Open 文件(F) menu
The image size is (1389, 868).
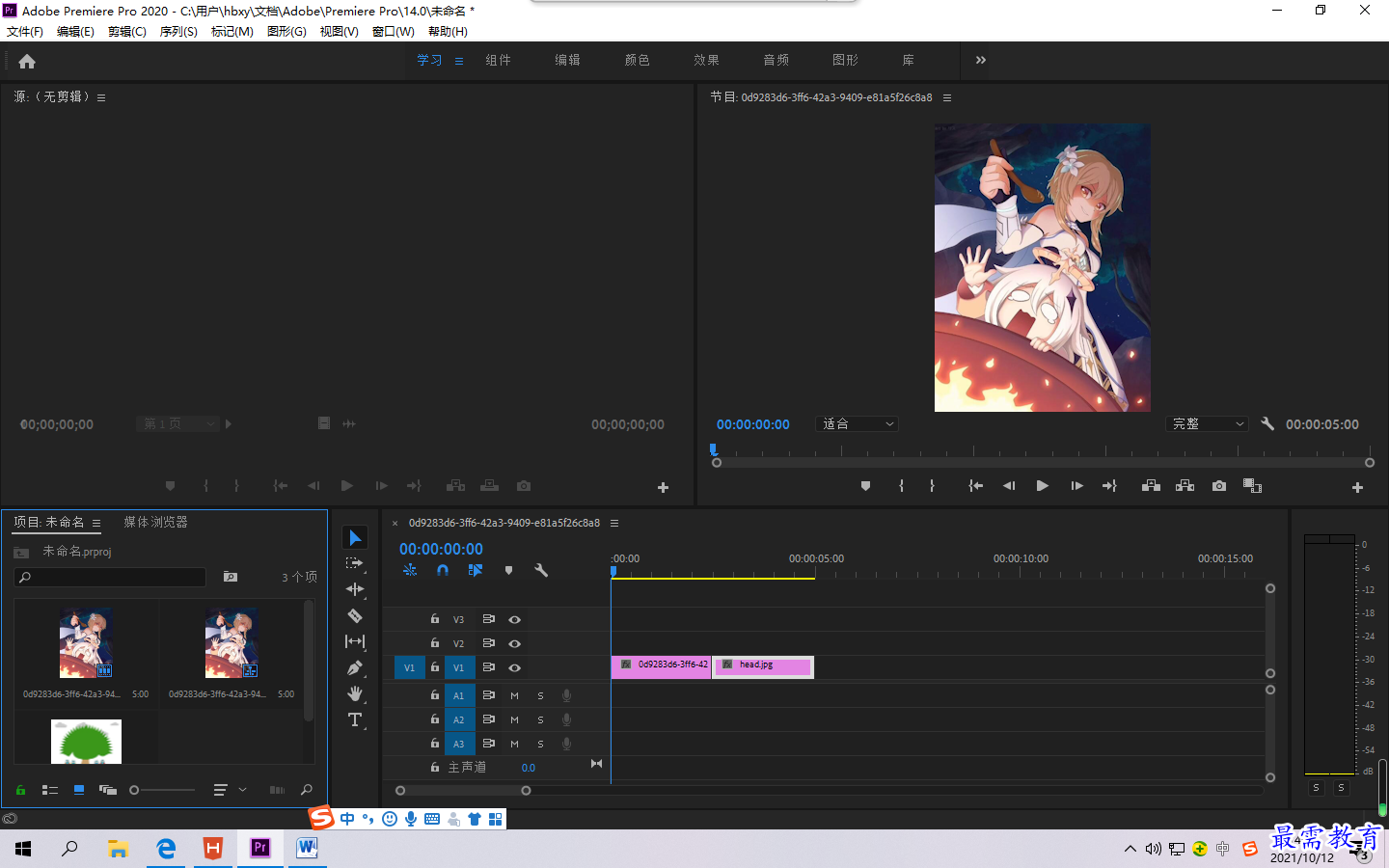coord(25,32)
